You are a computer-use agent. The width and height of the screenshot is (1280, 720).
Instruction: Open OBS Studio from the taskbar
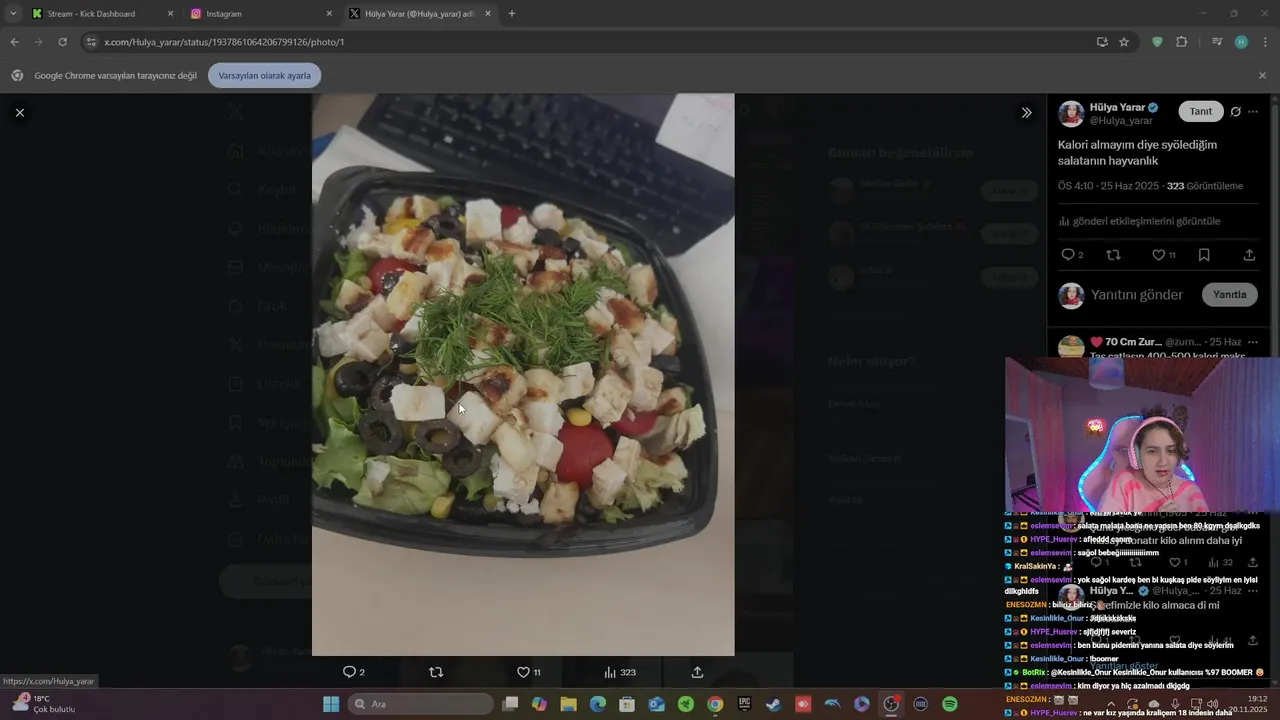(890, 704)
